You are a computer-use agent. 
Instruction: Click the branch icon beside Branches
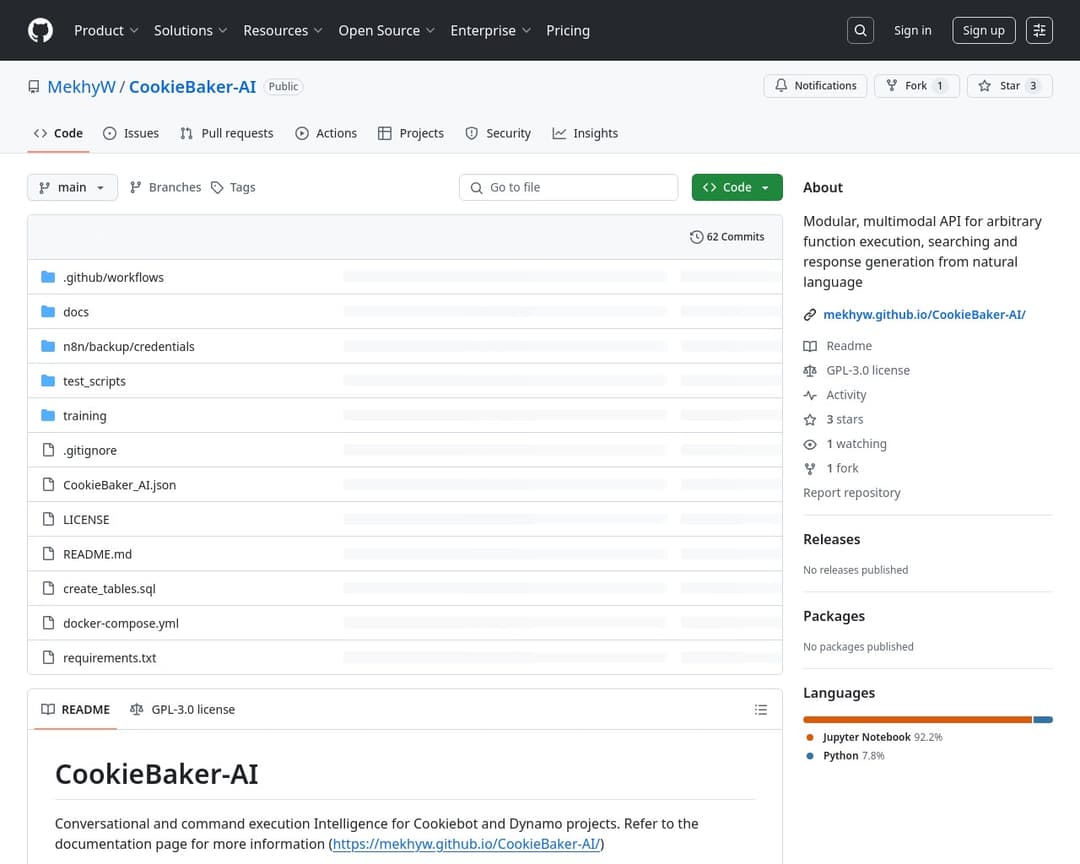pos(136,187)
